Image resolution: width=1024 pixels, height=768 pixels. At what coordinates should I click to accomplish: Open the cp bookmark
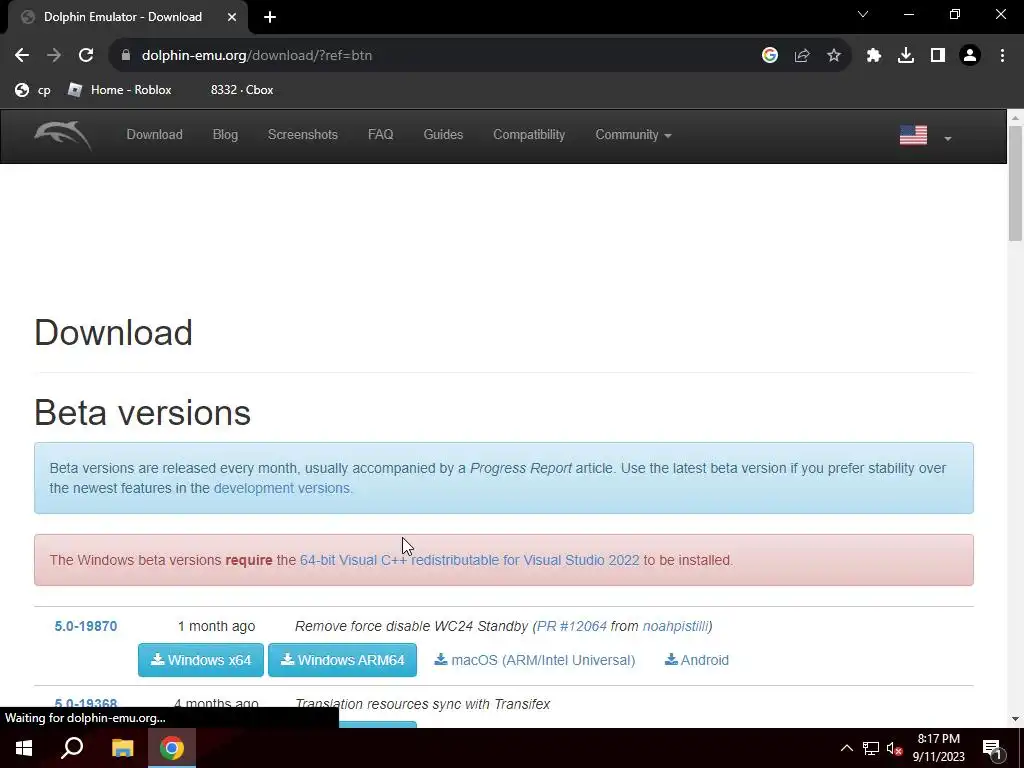tap(33, 90)
